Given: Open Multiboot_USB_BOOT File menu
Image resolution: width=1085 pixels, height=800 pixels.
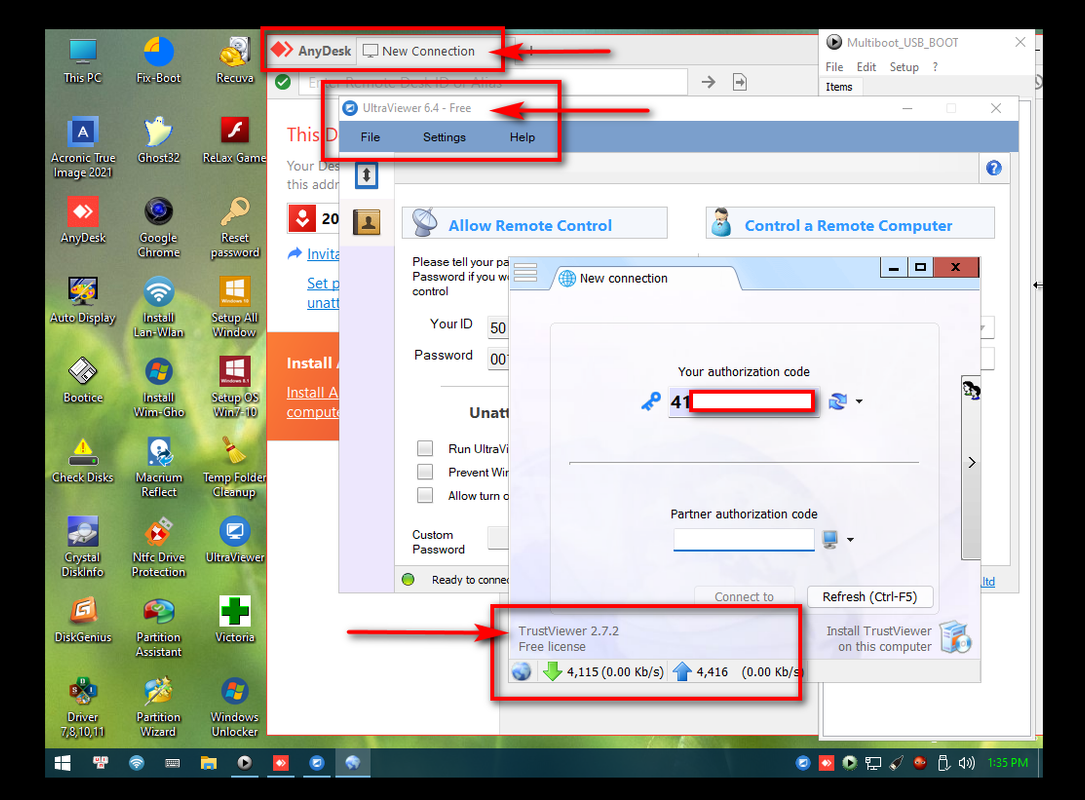Looking at the screenshot, I should (834, 67).
